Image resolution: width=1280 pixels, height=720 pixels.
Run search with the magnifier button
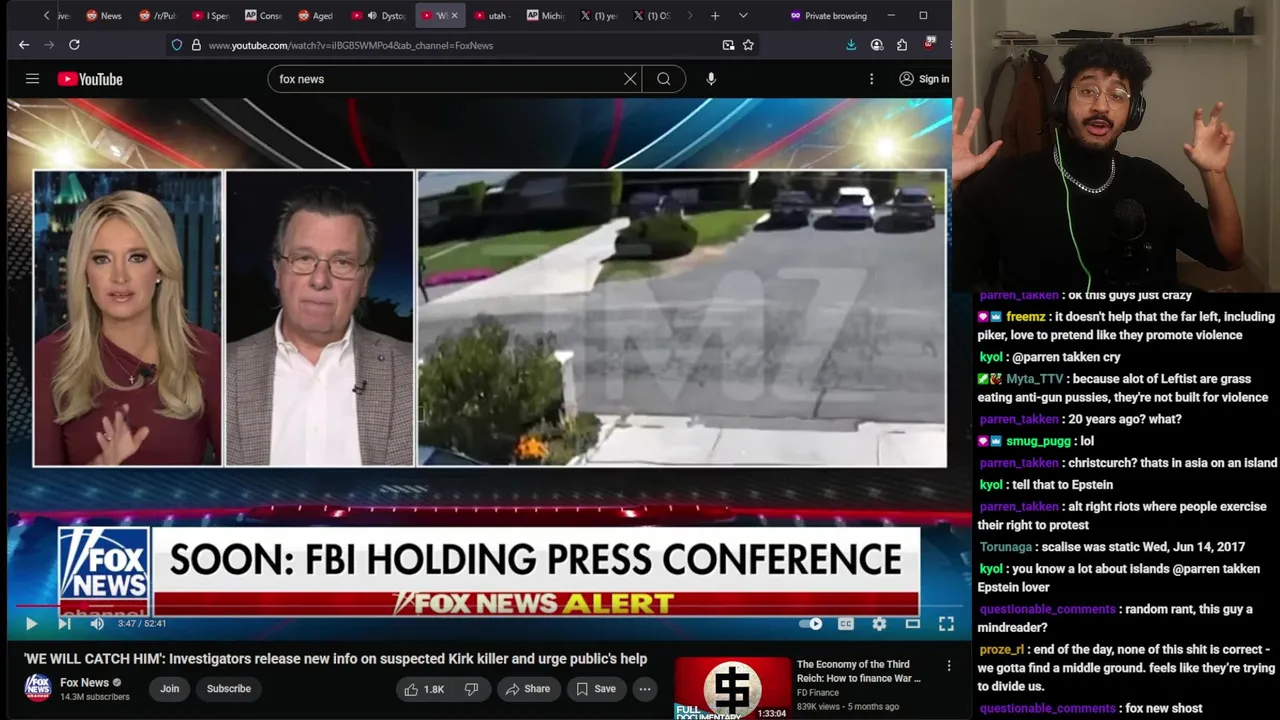663,79
